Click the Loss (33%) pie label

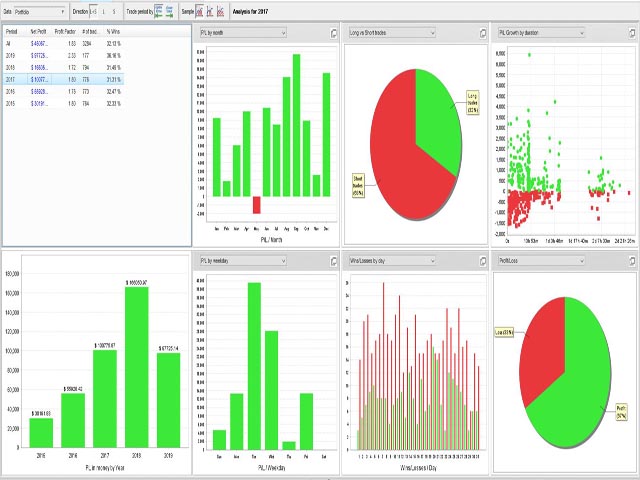[x=504, y=332]
